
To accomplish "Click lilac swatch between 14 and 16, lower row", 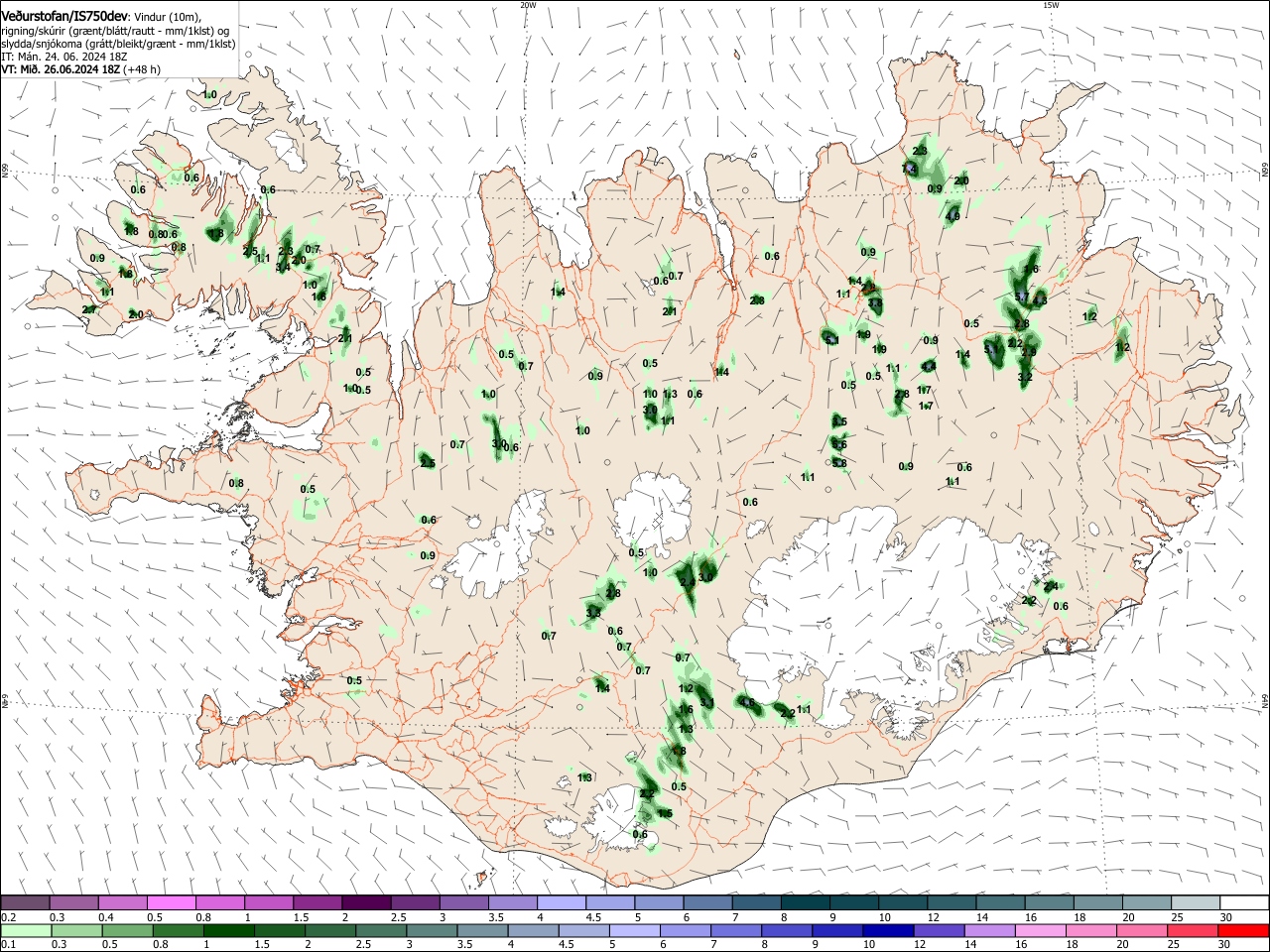I will click(x=989, y=930).
